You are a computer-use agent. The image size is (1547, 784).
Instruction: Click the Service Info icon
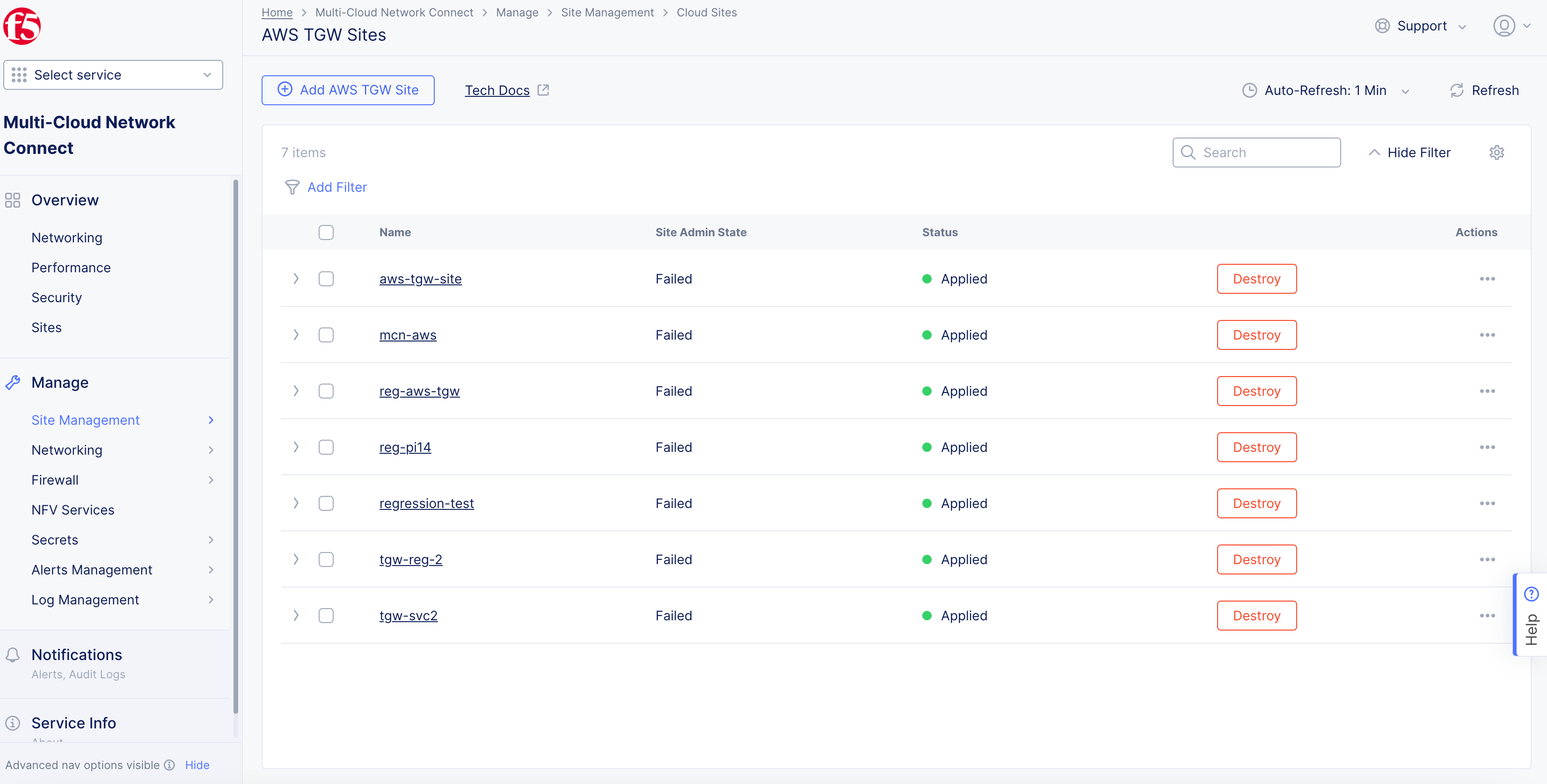(13, 723)
